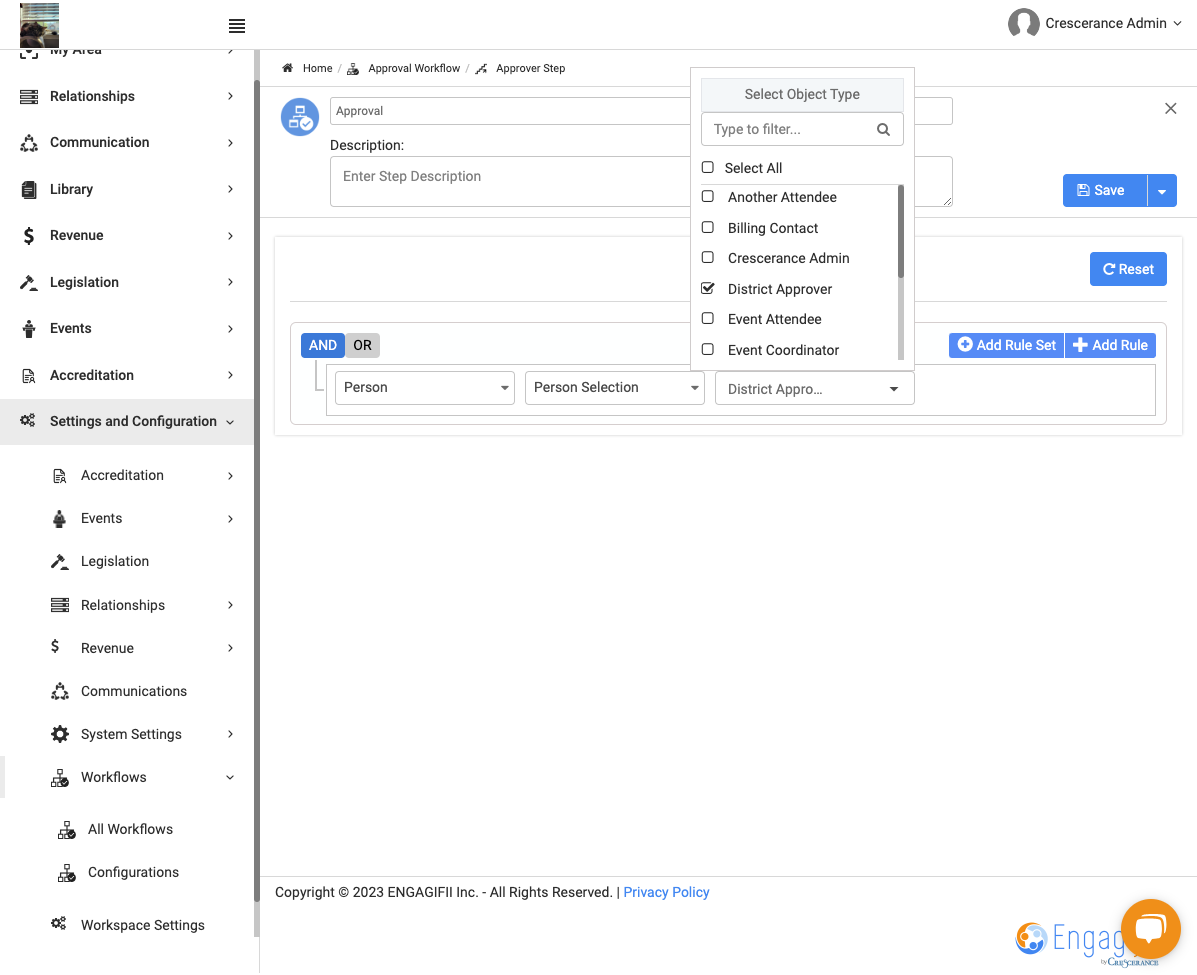
Task: Expand the Revenue menu chevron
Action: (230, 236)
